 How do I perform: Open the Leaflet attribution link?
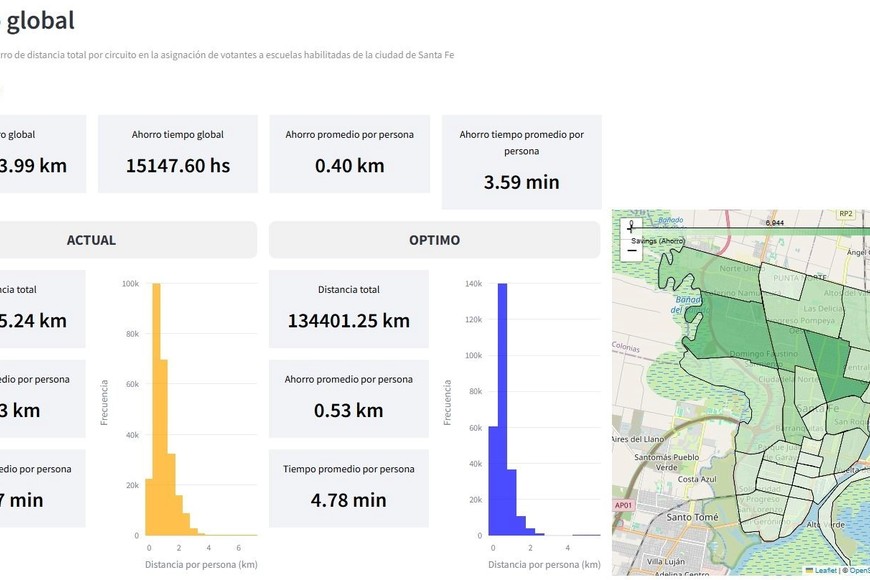[x=823, y=570]
